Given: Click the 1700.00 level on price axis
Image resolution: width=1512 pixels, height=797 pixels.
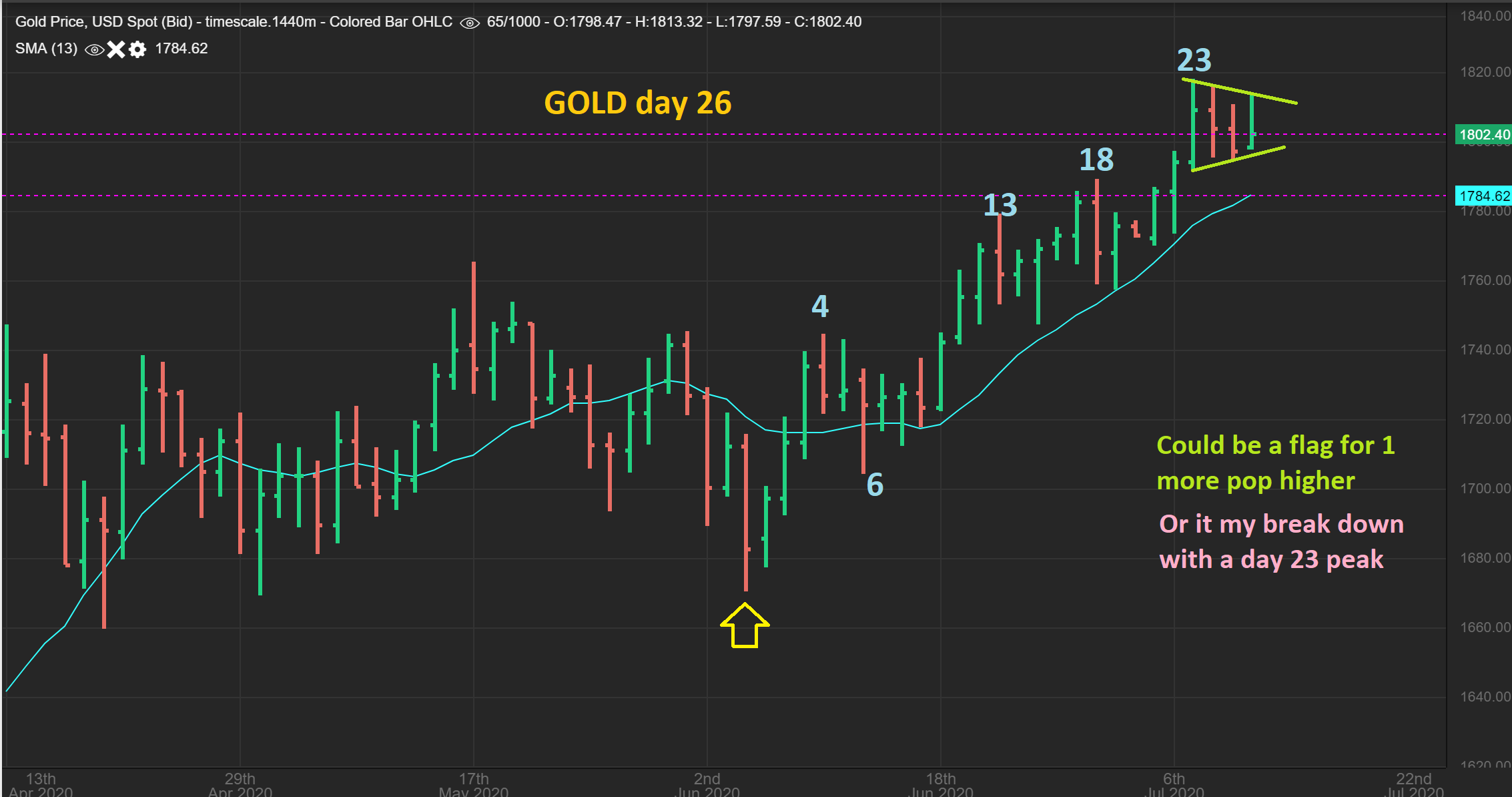Looking at the screenshot, I should pos(1485,489).
